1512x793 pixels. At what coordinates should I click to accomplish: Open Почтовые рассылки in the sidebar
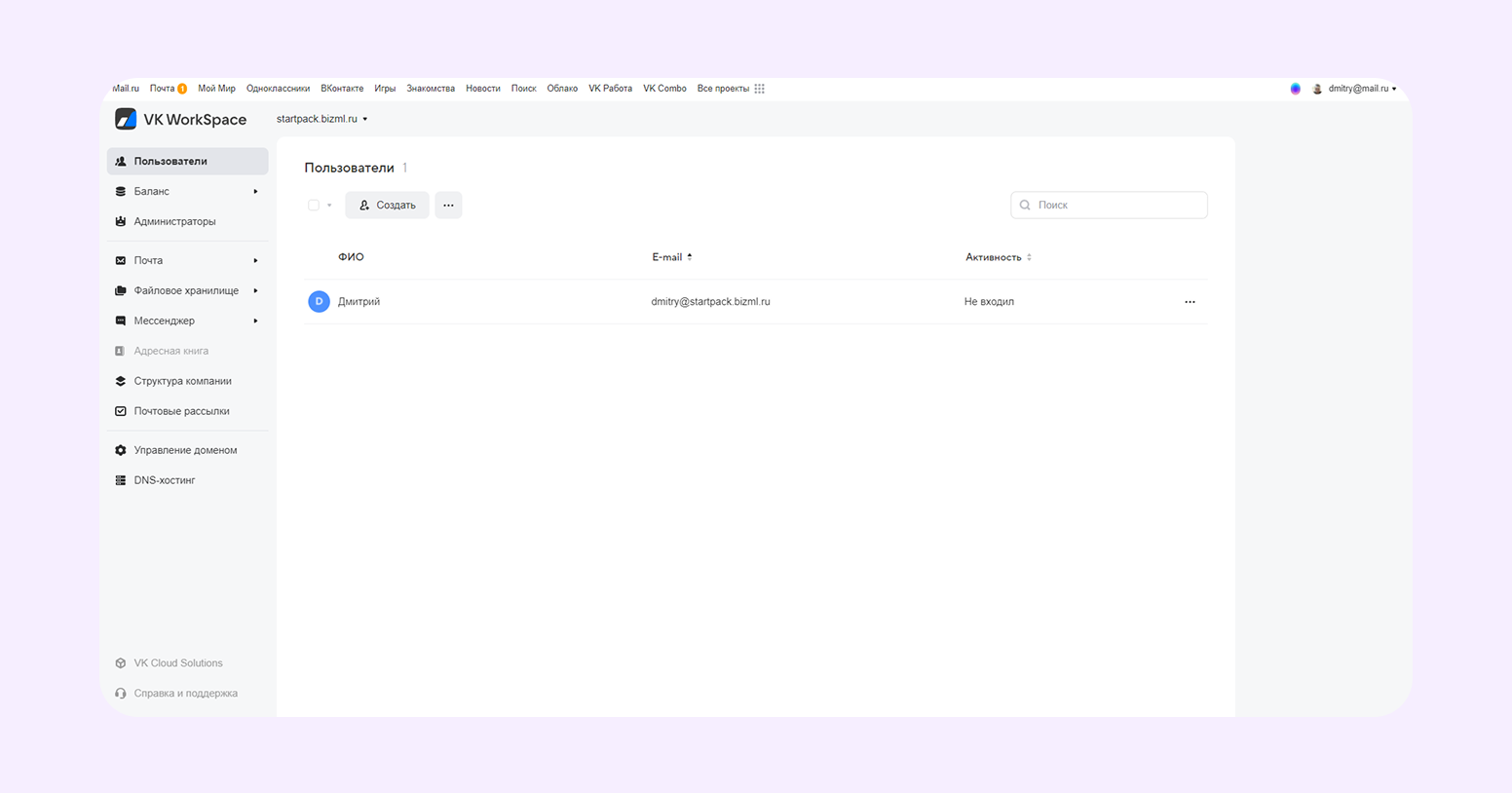click(181, 411)
